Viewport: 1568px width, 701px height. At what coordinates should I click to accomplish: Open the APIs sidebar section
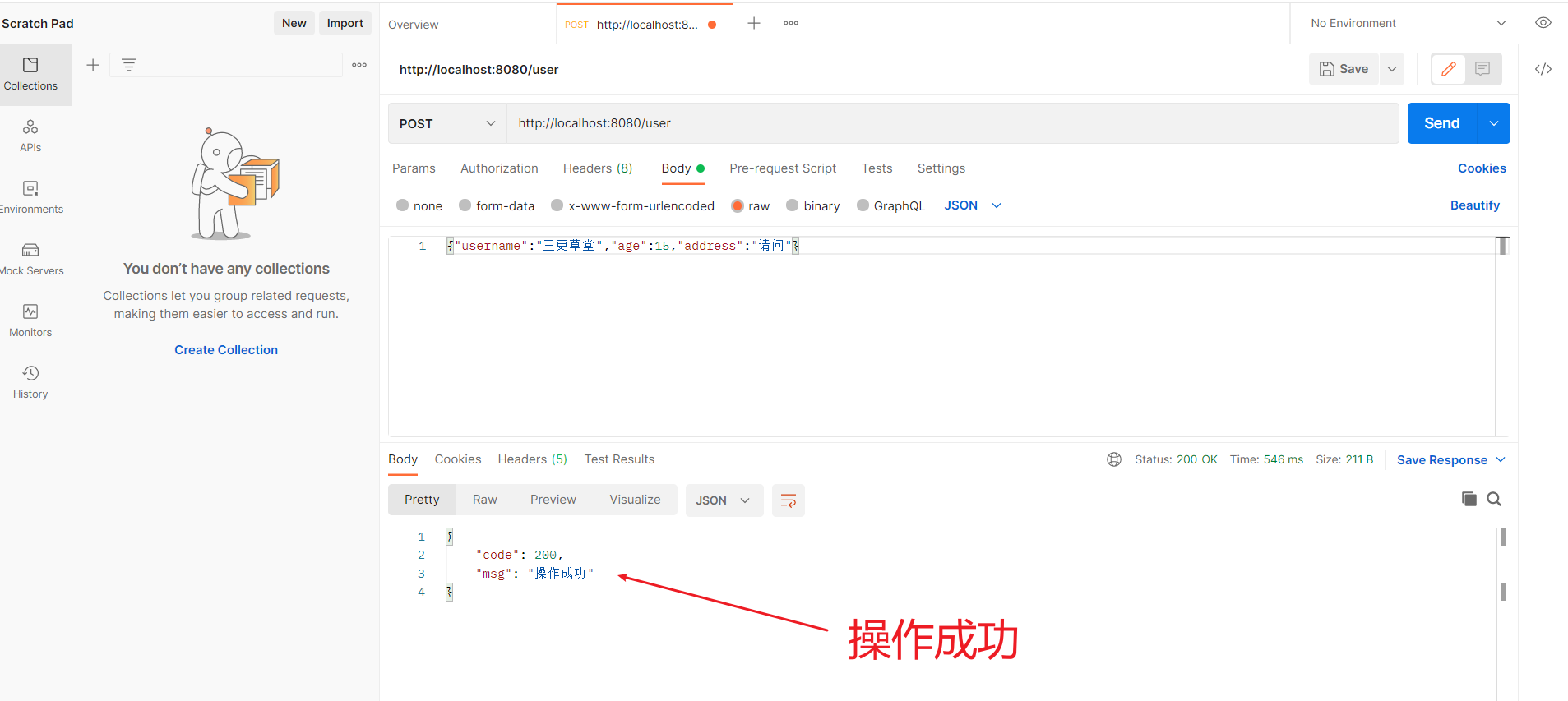30,136
